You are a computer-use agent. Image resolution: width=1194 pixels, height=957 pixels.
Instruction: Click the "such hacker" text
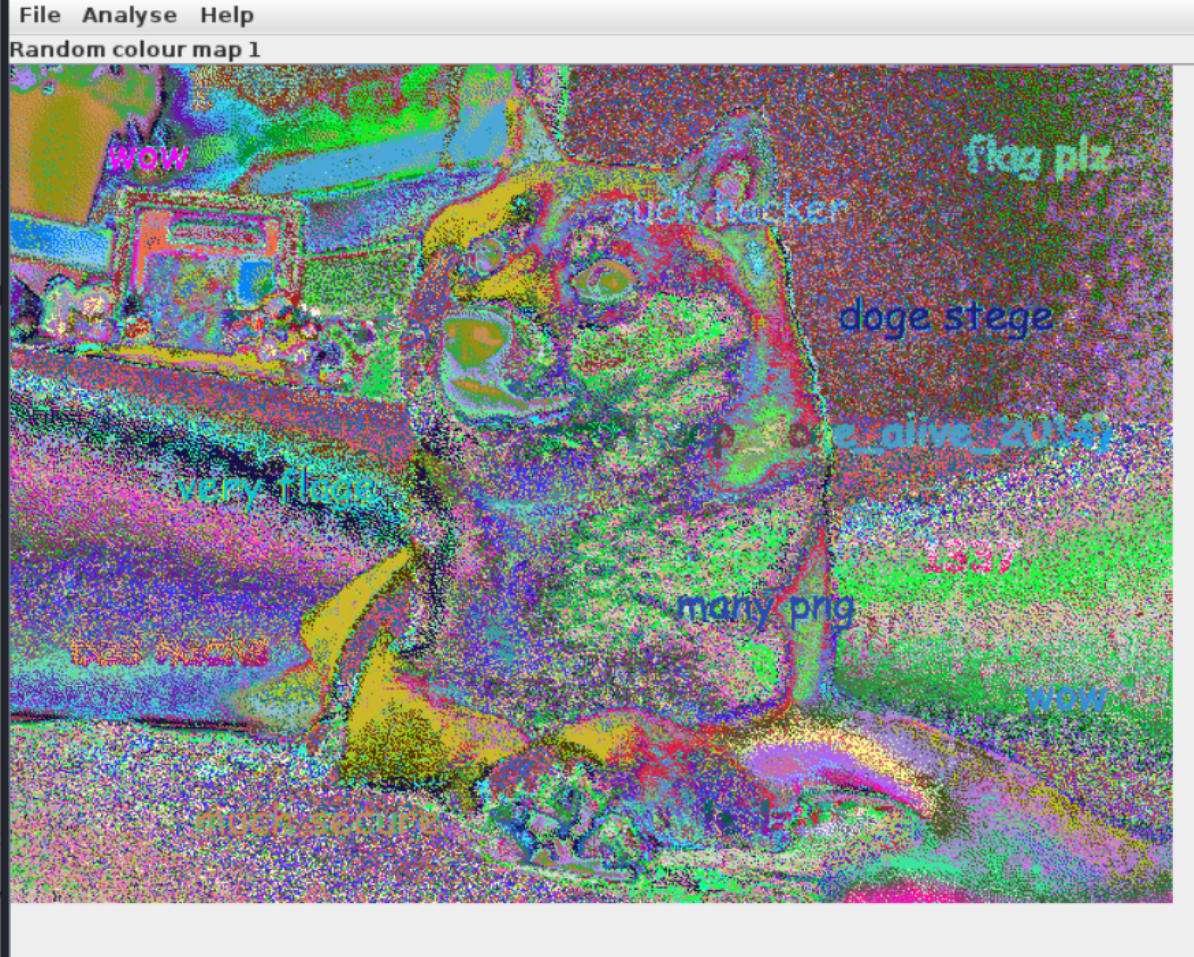pyautogui.click(x=728, y=210)
